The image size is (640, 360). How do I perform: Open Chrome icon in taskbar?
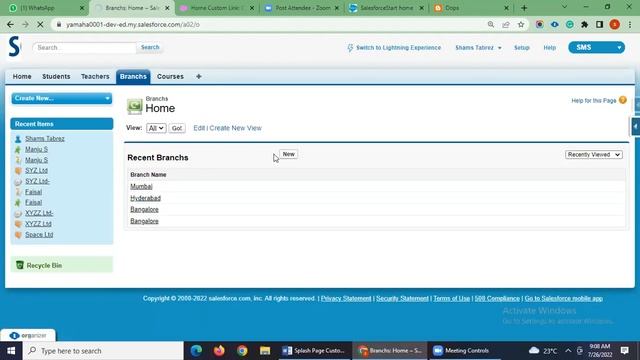tap(242, 351)
